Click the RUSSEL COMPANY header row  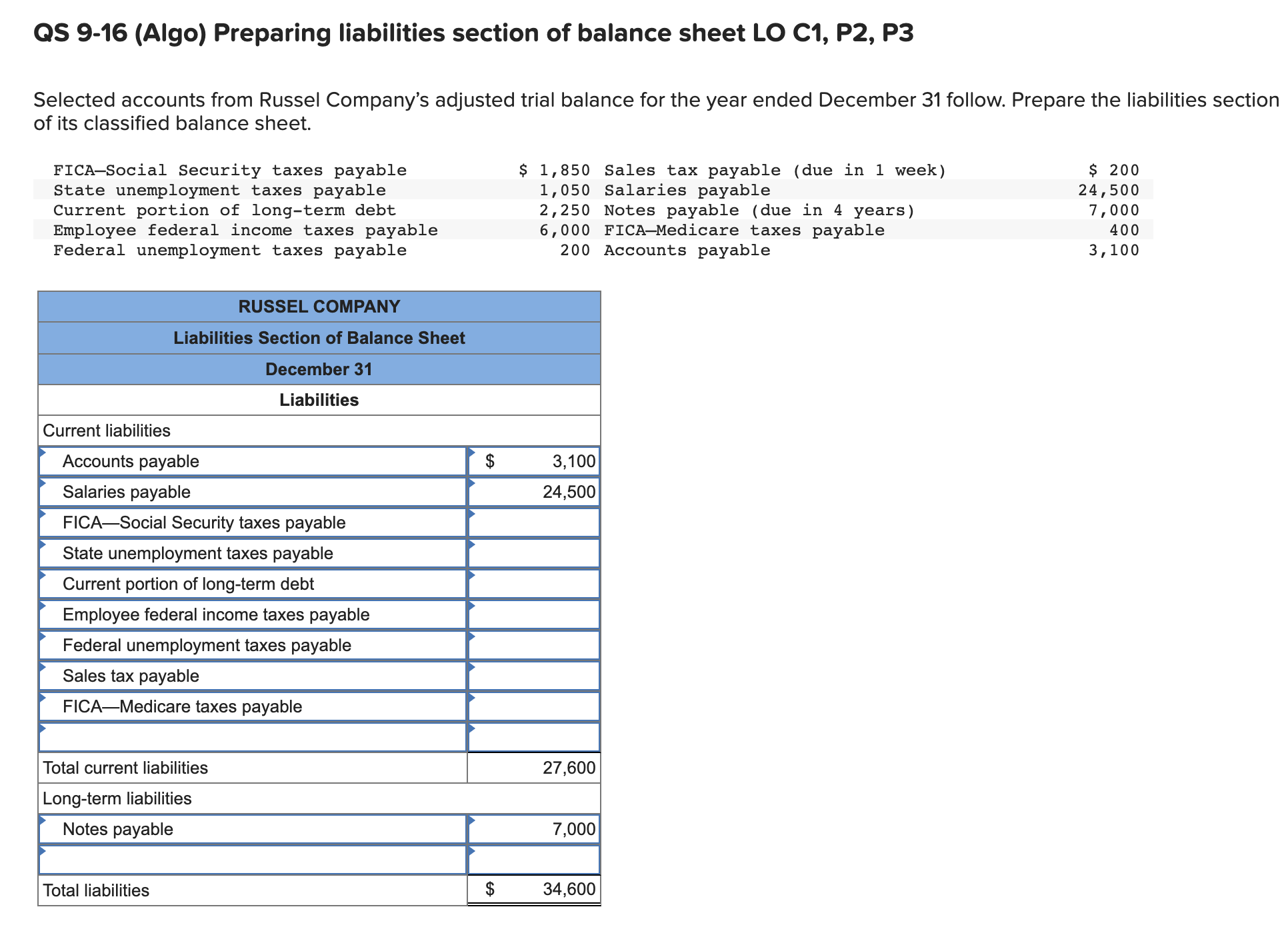point(319,307)
